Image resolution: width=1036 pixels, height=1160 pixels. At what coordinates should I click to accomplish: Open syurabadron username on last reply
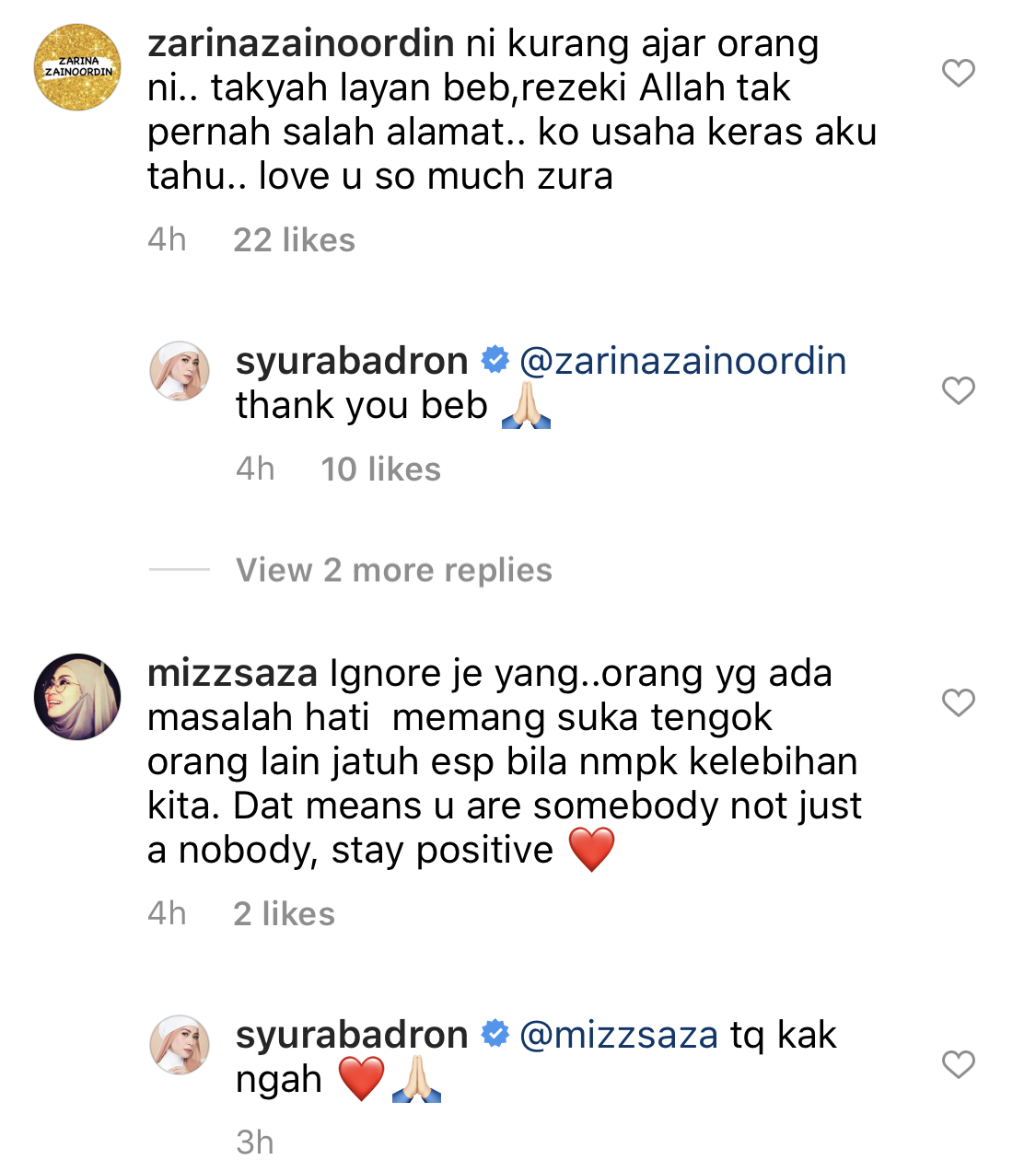click(352, 1035)
